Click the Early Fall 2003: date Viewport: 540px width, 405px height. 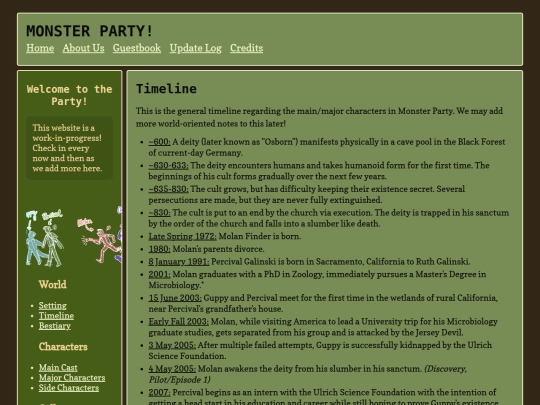pos(178,321)
